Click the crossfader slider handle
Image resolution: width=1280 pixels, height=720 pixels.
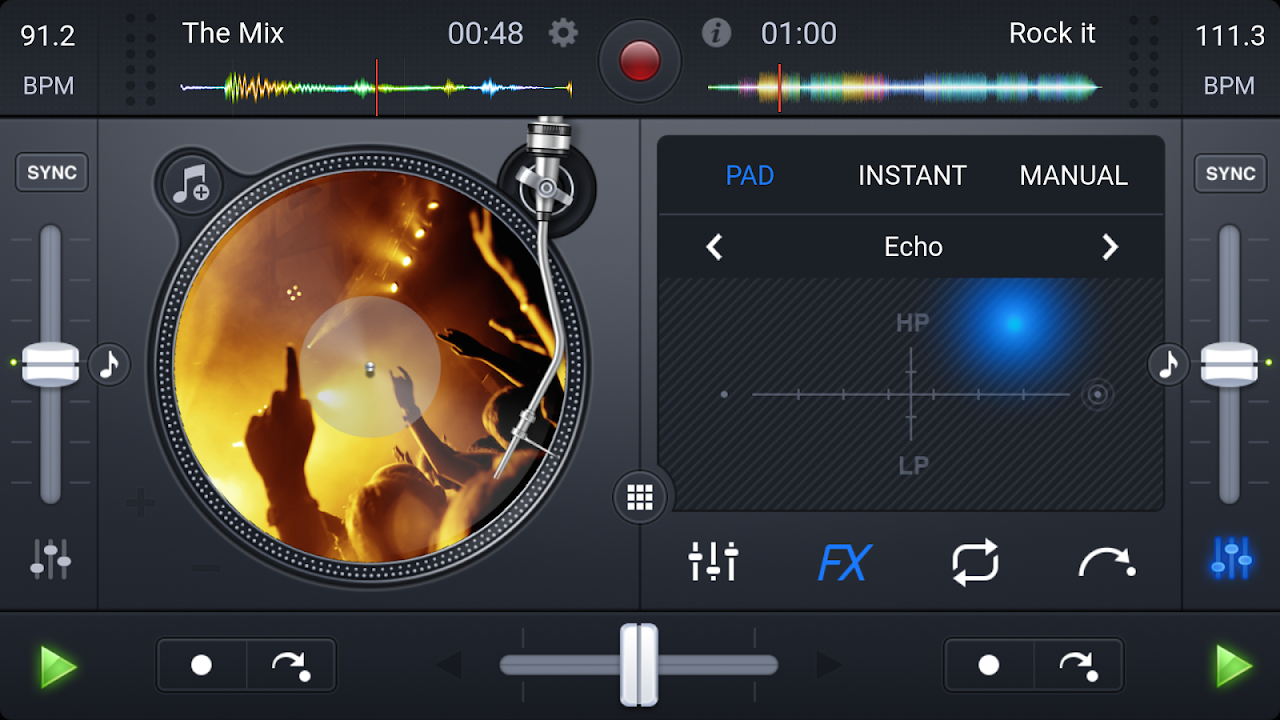pyautogui.click(x=640, y=664)
